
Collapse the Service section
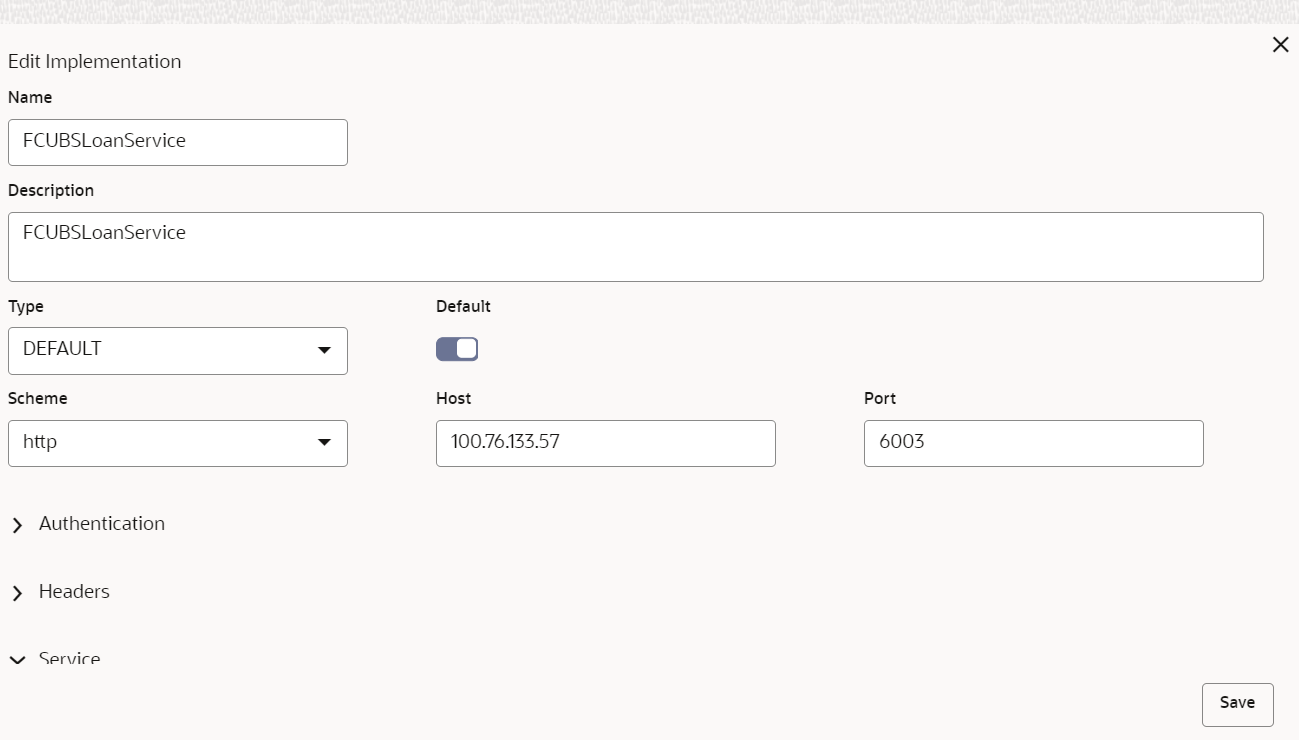(70, 658)
